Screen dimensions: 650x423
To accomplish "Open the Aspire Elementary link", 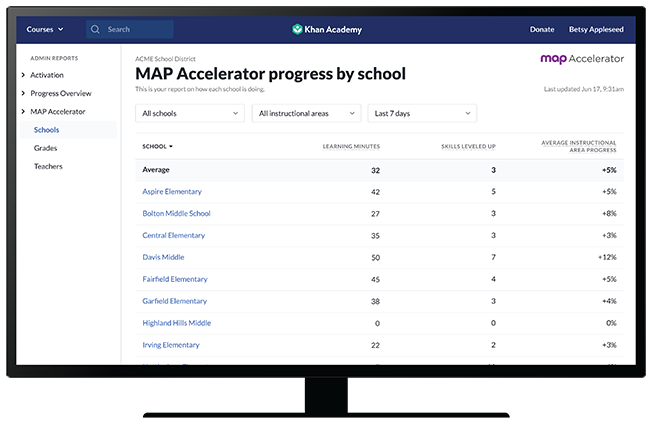I will tap(172, 192).
